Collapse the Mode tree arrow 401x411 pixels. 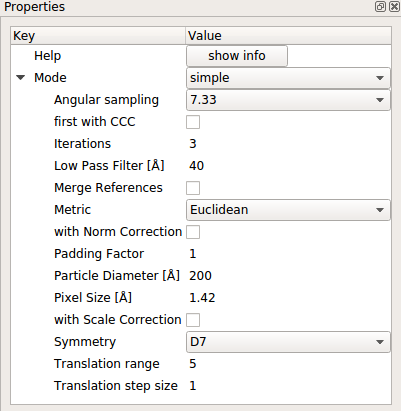click(21, 78)
